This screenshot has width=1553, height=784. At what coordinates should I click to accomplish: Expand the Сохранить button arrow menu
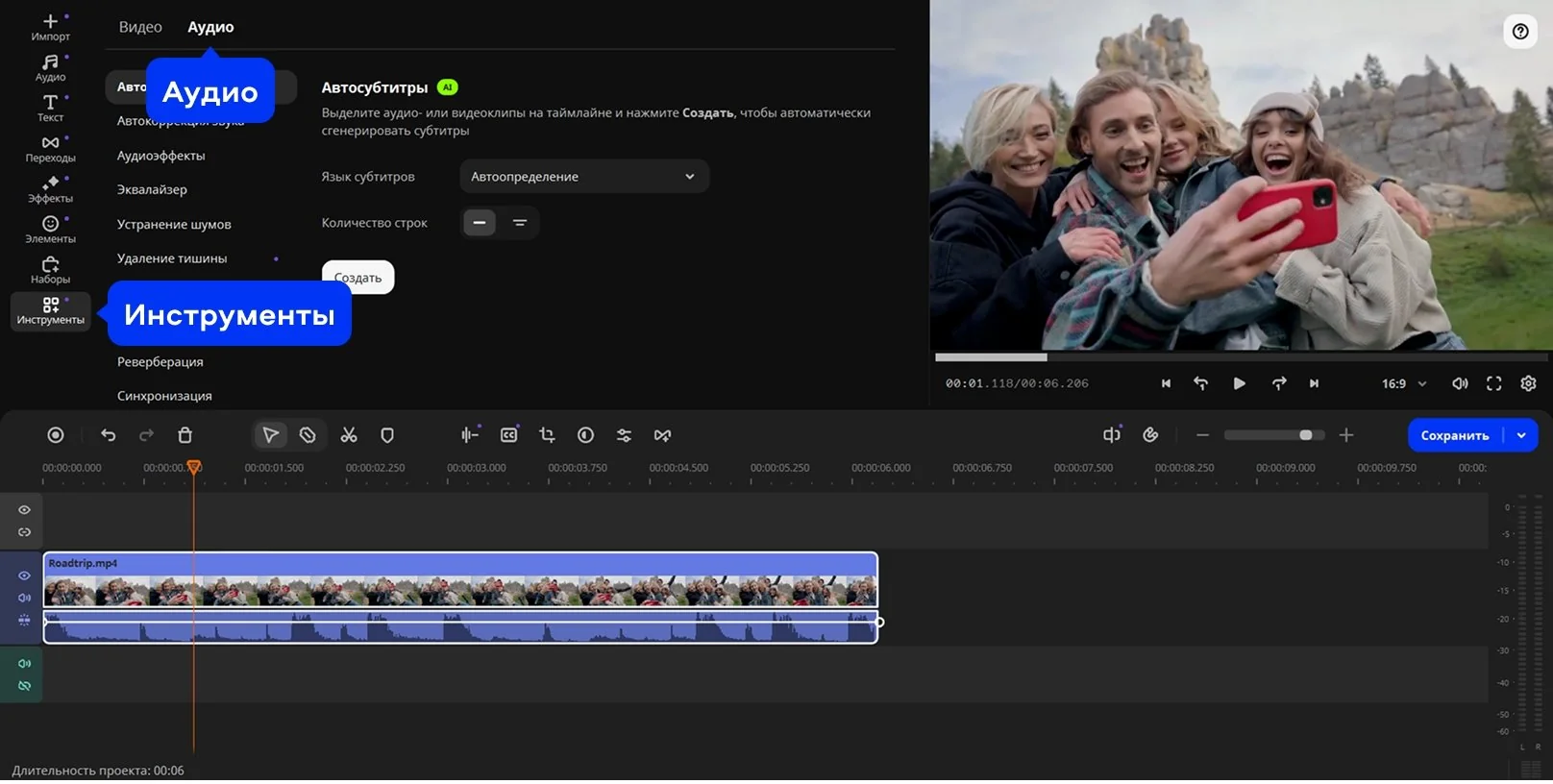pos(1521,435)
